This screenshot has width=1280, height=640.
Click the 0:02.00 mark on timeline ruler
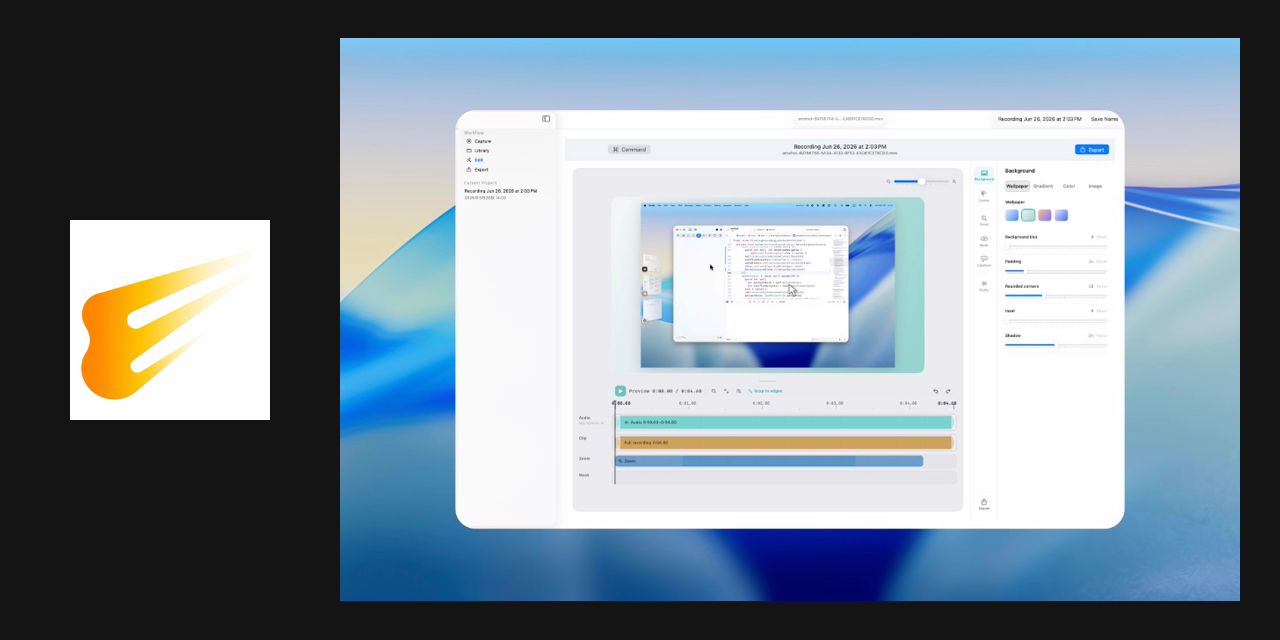pos(761,403)
